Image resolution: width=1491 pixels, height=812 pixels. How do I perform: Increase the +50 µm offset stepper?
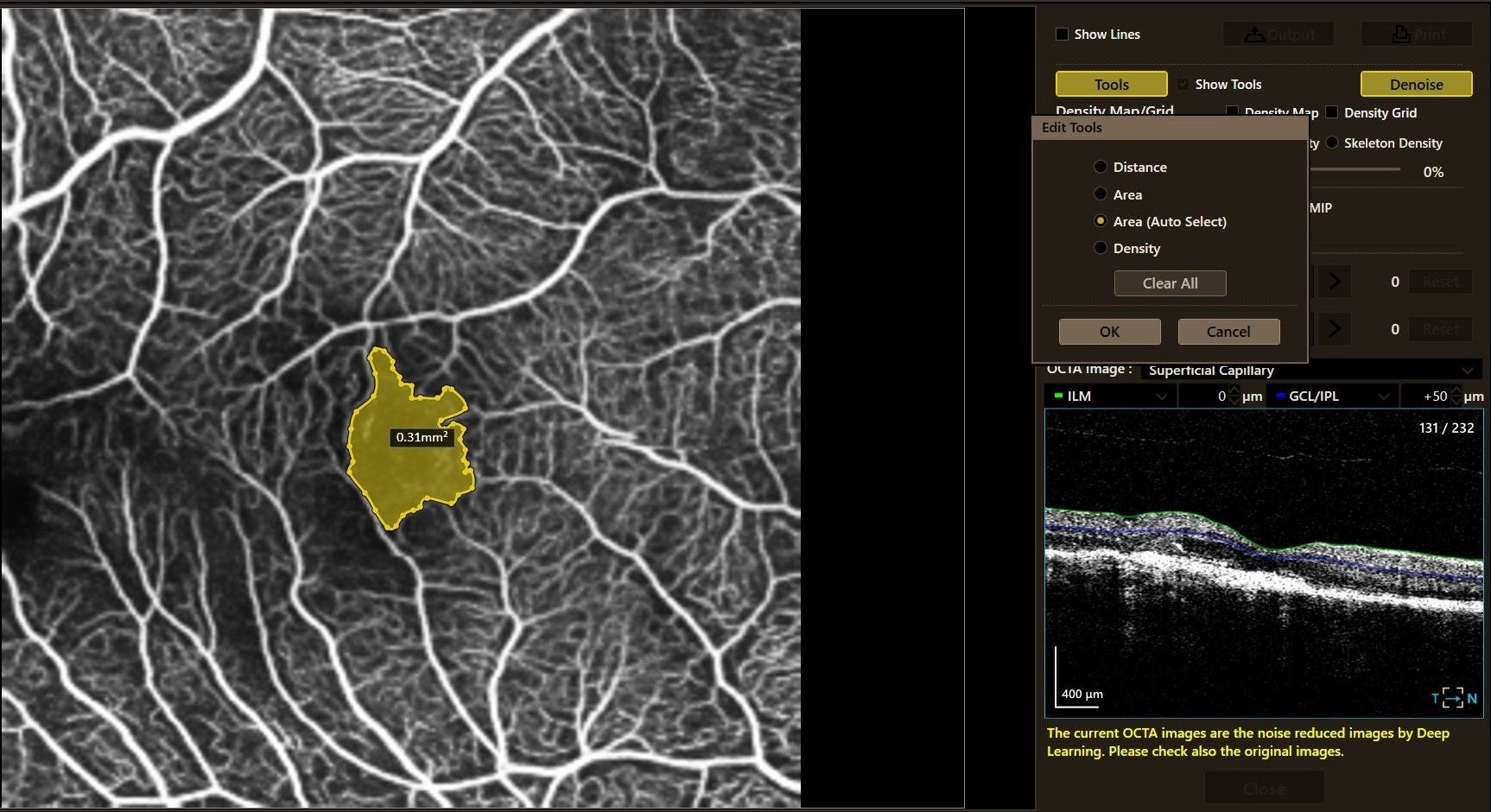(x=1456, y=390)
